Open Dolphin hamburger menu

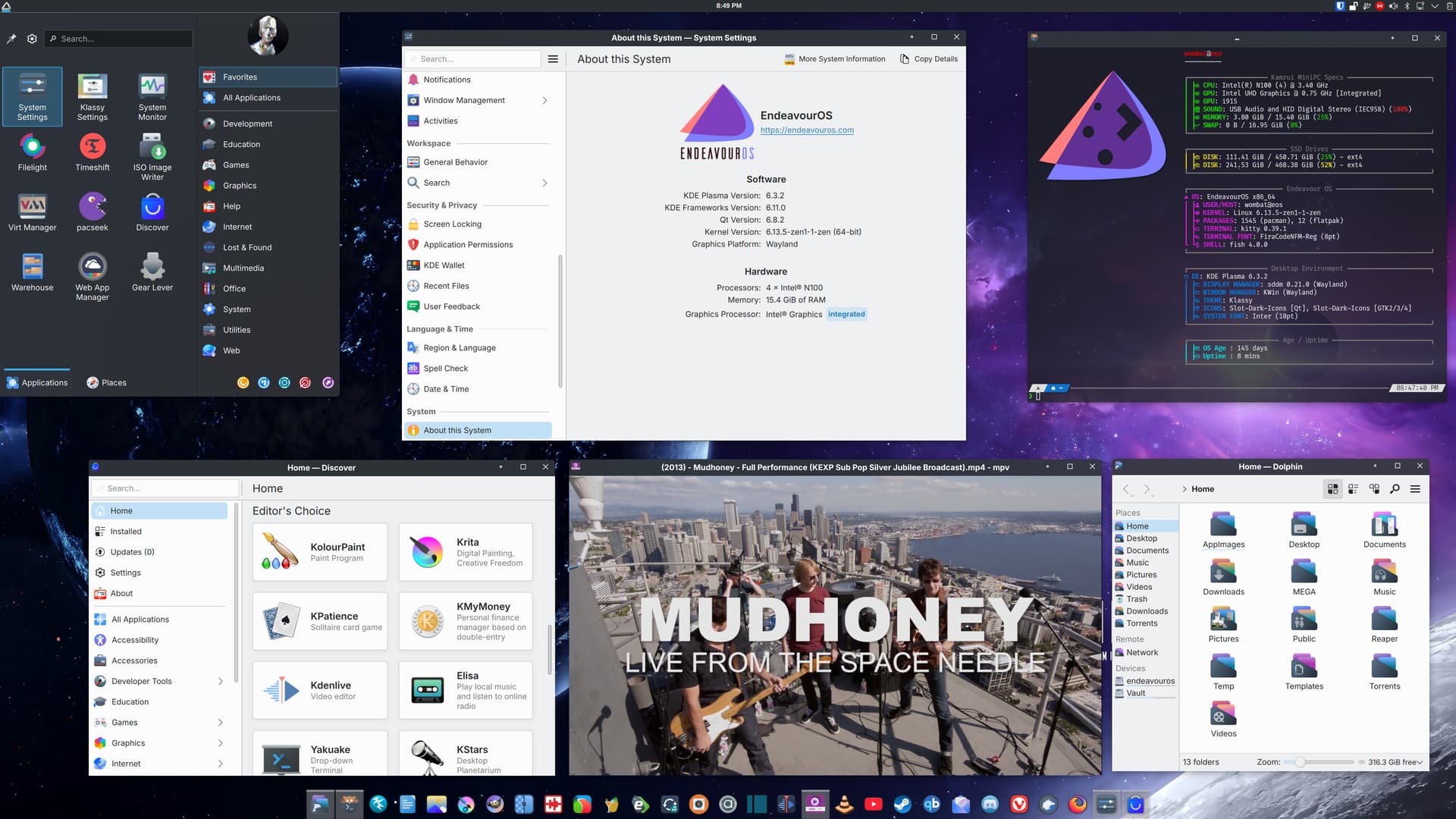pyautogui.click(x=1415, y=489)
